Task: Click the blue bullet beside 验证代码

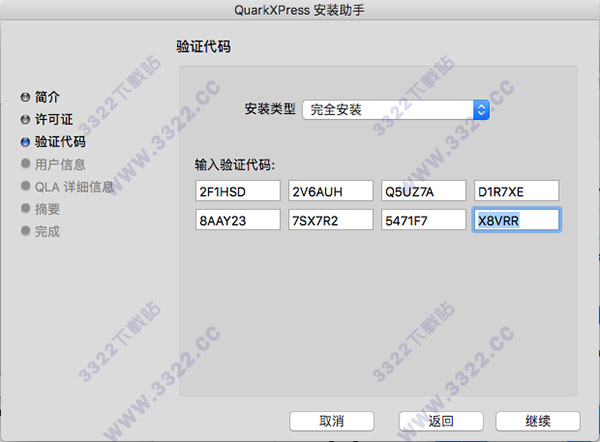Action: (25, 142)
